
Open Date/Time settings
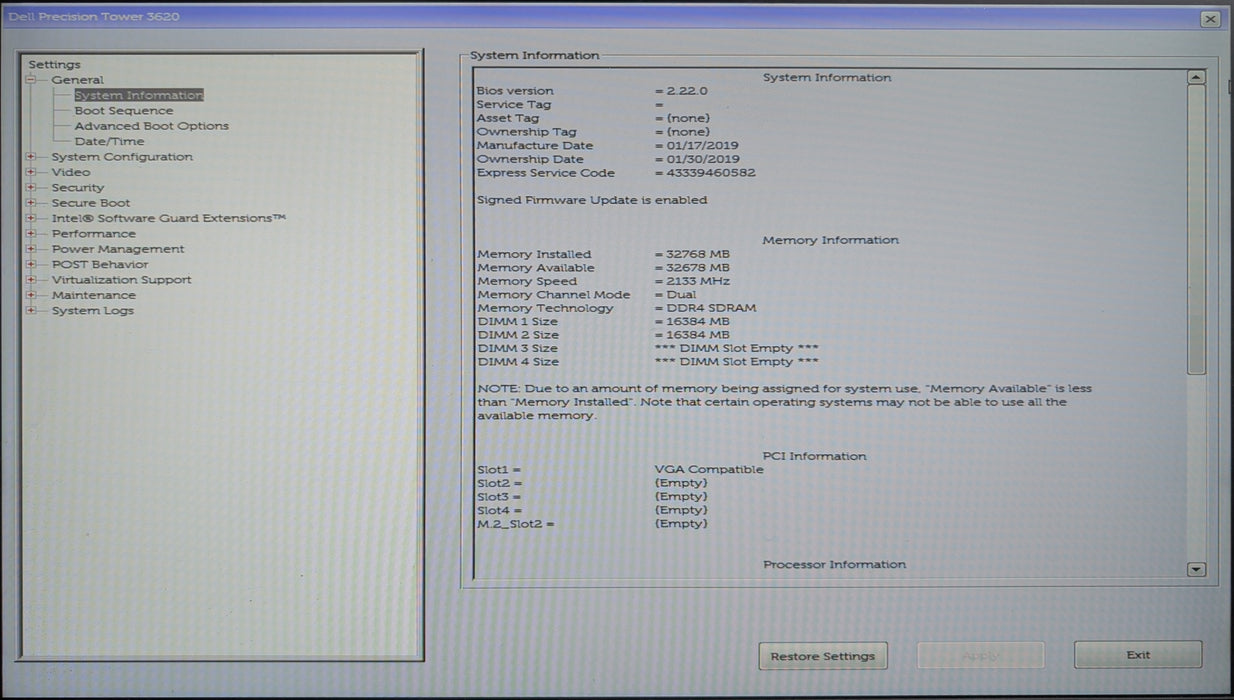(110, 141)
